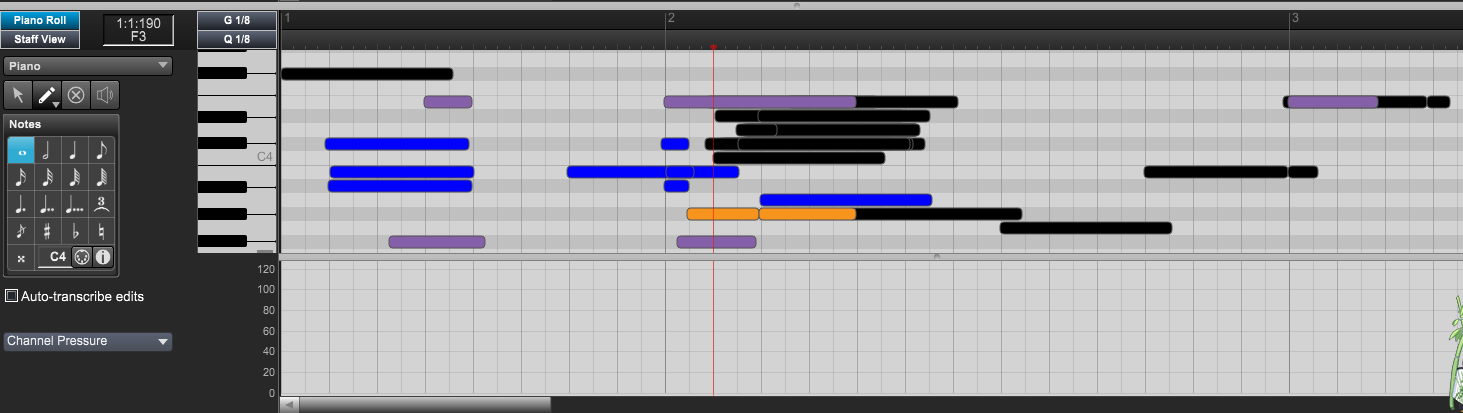Select the triplet note modifier

pyautogui.click(x=101, y=205)
